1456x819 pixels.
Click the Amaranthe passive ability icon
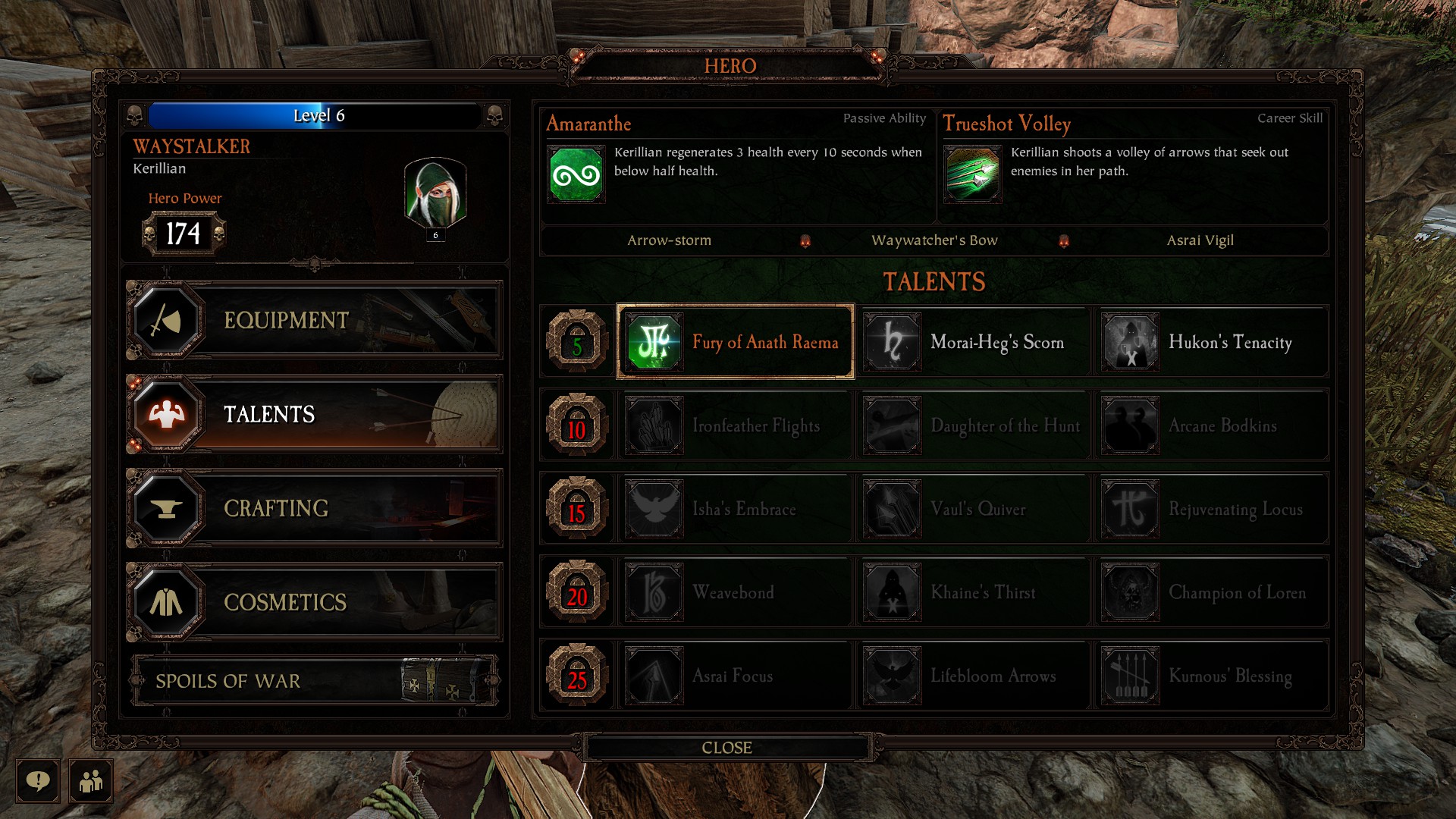(x=576, y=175)
